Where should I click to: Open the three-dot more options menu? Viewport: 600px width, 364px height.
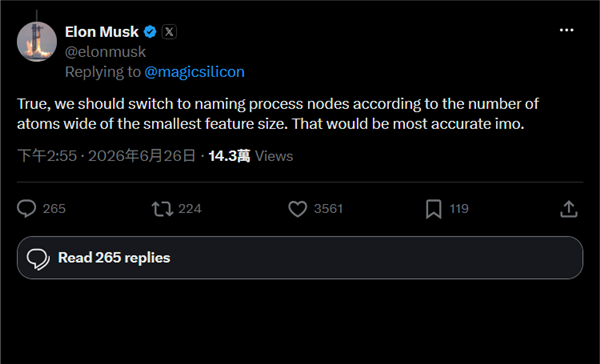[566, 30]
